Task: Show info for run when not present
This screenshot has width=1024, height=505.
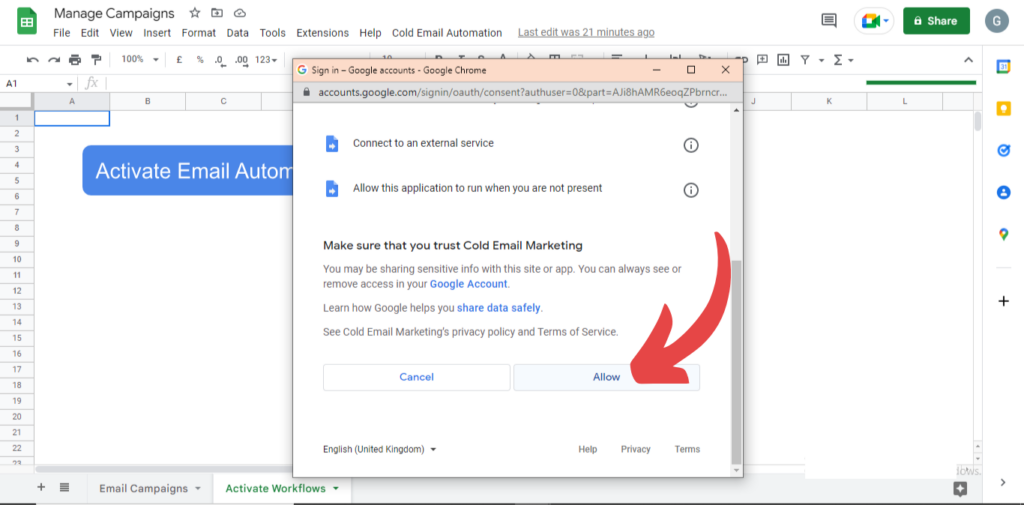Action: click(690, 190)
